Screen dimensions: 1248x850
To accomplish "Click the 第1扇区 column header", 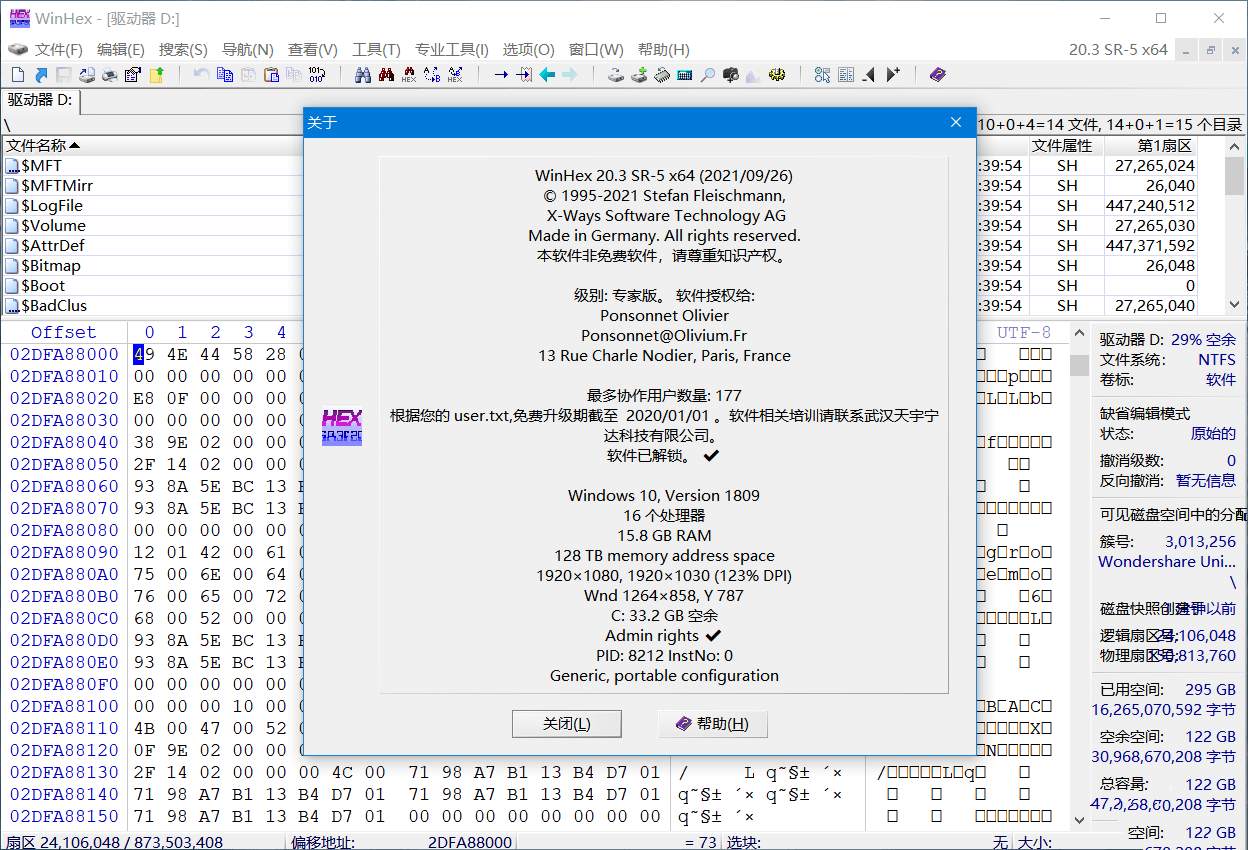I will pos(1149,146).
